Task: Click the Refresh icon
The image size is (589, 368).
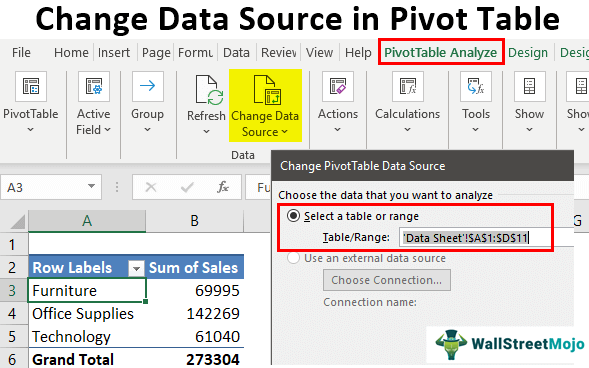Action: (209, 89)
